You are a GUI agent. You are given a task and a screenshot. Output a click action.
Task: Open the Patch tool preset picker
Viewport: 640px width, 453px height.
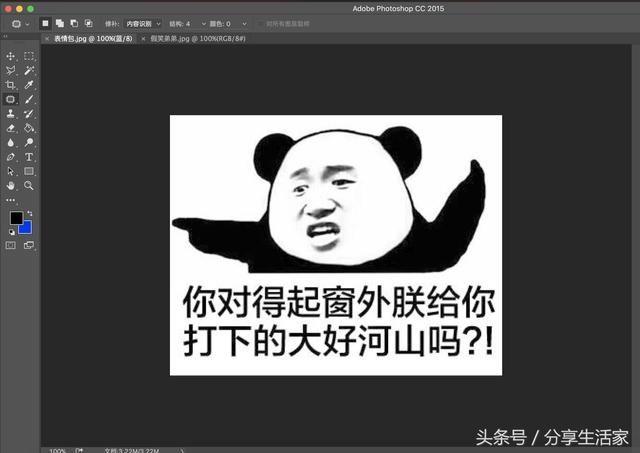[20, 24]
